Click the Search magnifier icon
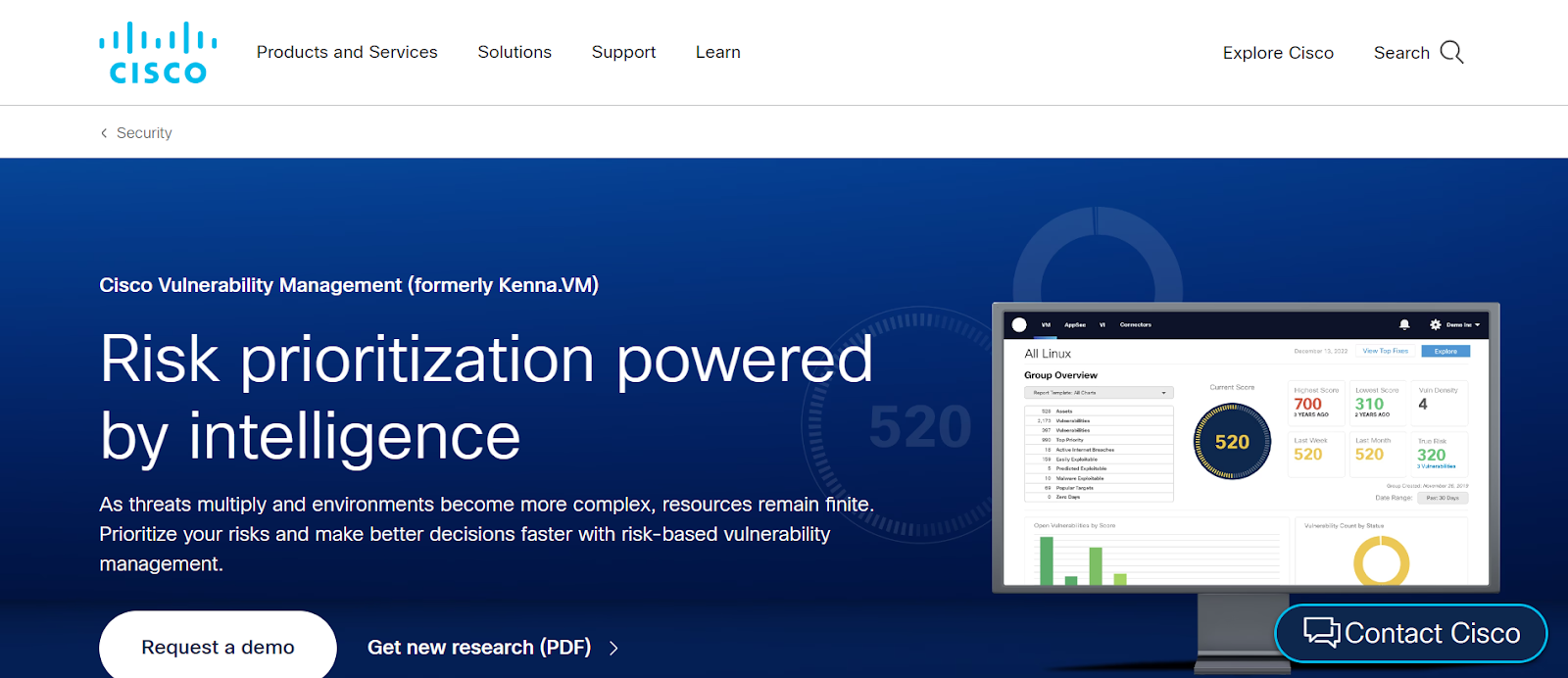1568x678 pixels. [1452, 52]
